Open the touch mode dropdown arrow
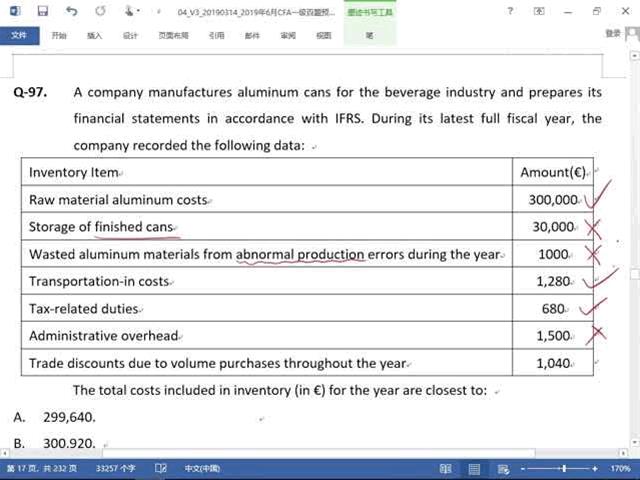Image resolution: width=640 pixels, height=480 pixels. (138, 11)
